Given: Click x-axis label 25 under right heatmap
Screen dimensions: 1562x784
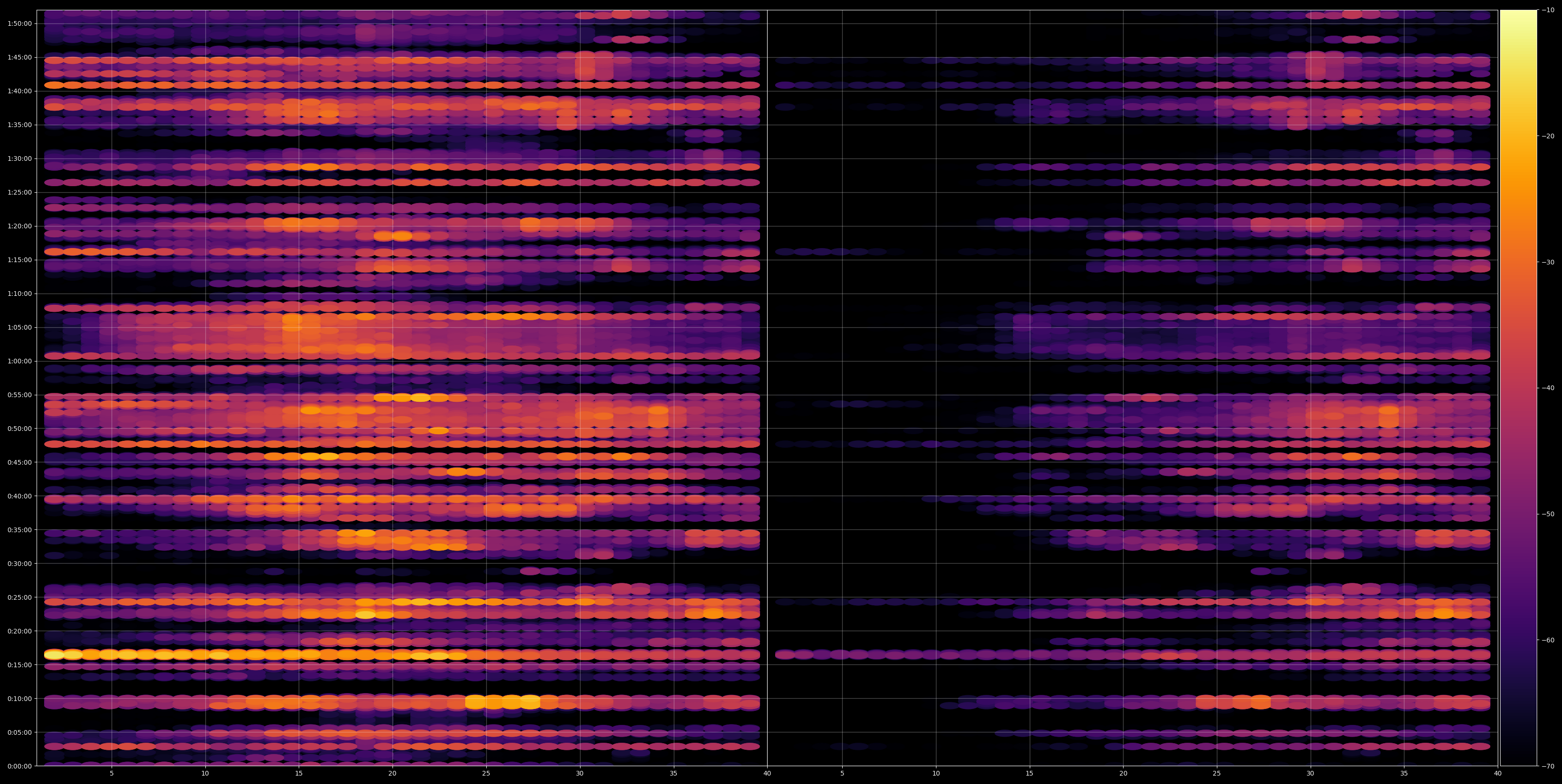Looking at the screenshot, I should tap(1217, 773).
